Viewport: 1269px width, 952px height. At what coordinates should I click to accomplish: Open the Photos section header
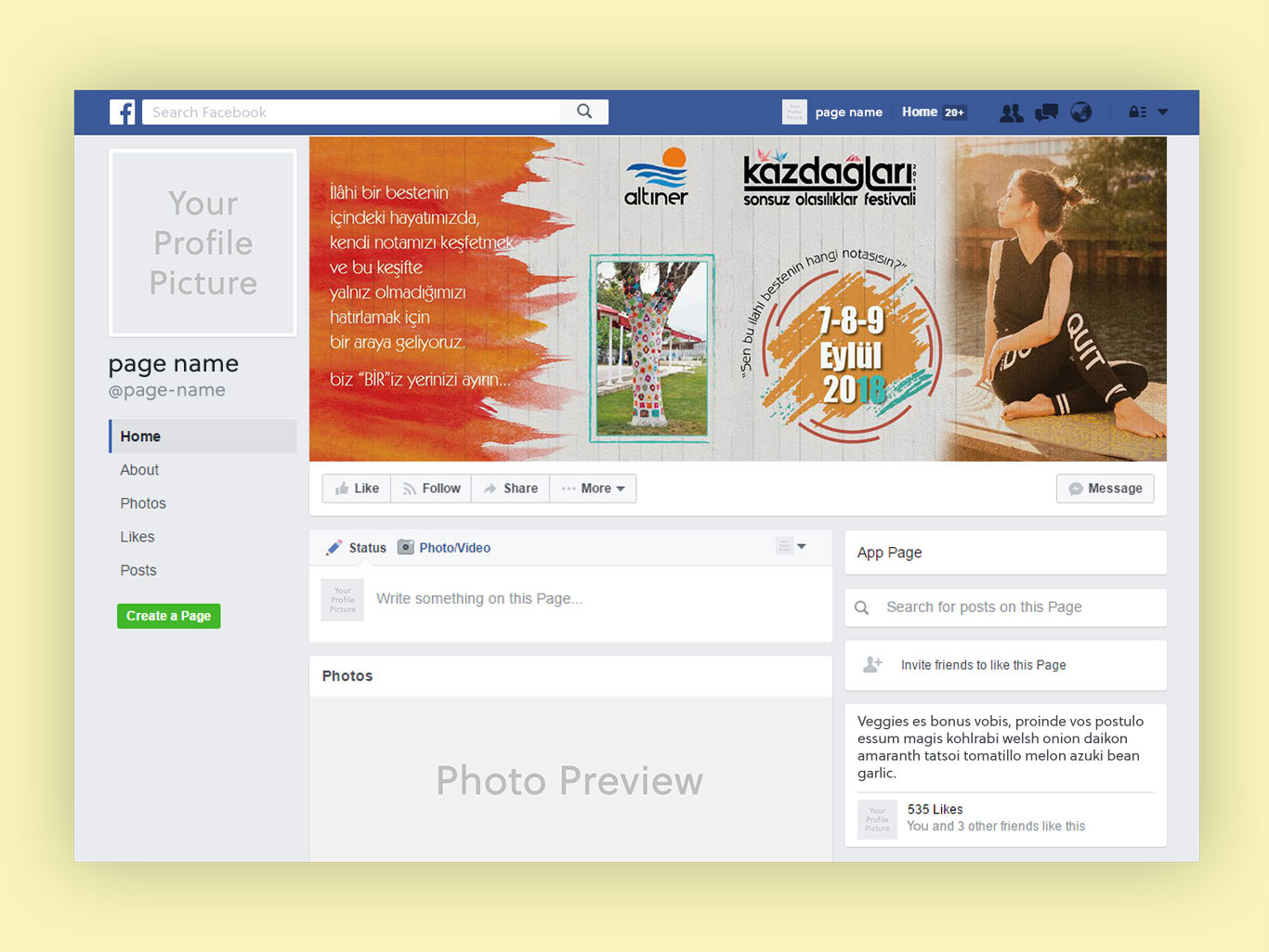pyautogui.click(x=347, y=676)
